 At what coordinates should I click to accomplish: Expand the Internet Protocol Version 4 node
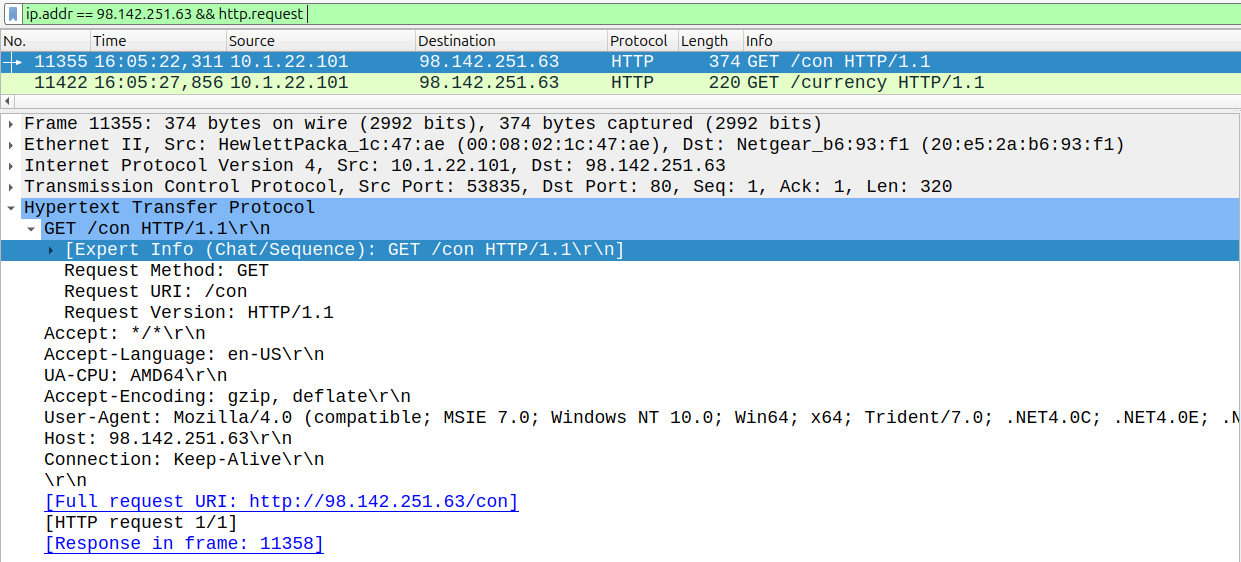click(11, 166)
